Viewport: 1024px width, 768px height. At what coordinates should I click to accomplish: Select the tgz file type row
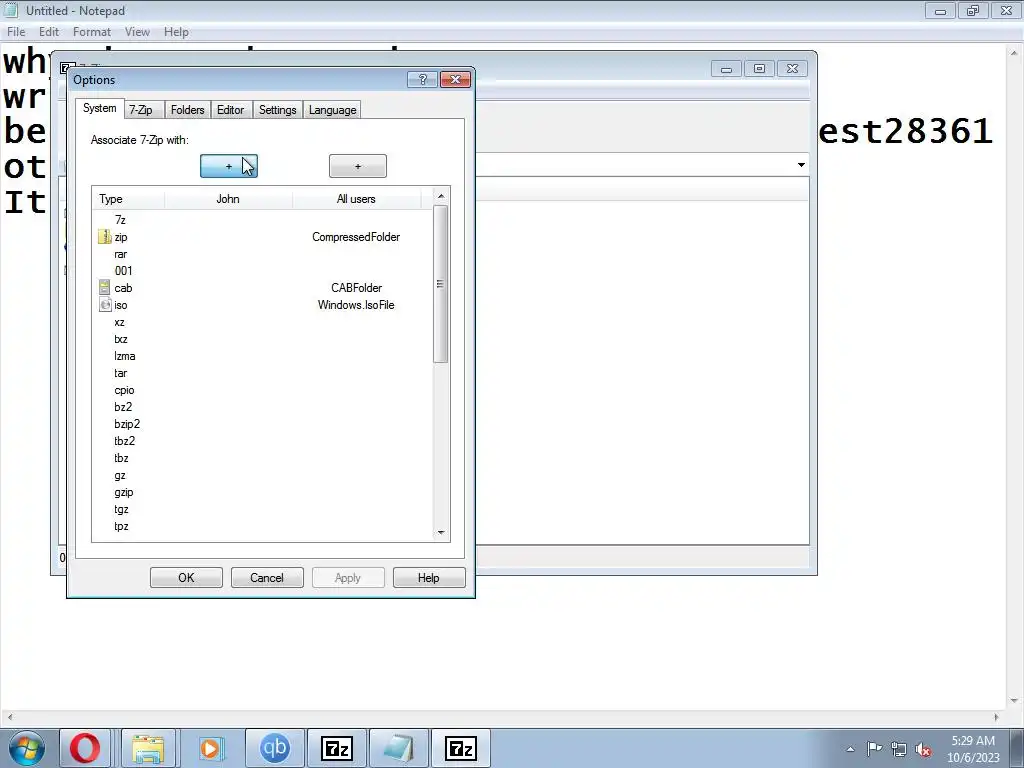(263, 509)
